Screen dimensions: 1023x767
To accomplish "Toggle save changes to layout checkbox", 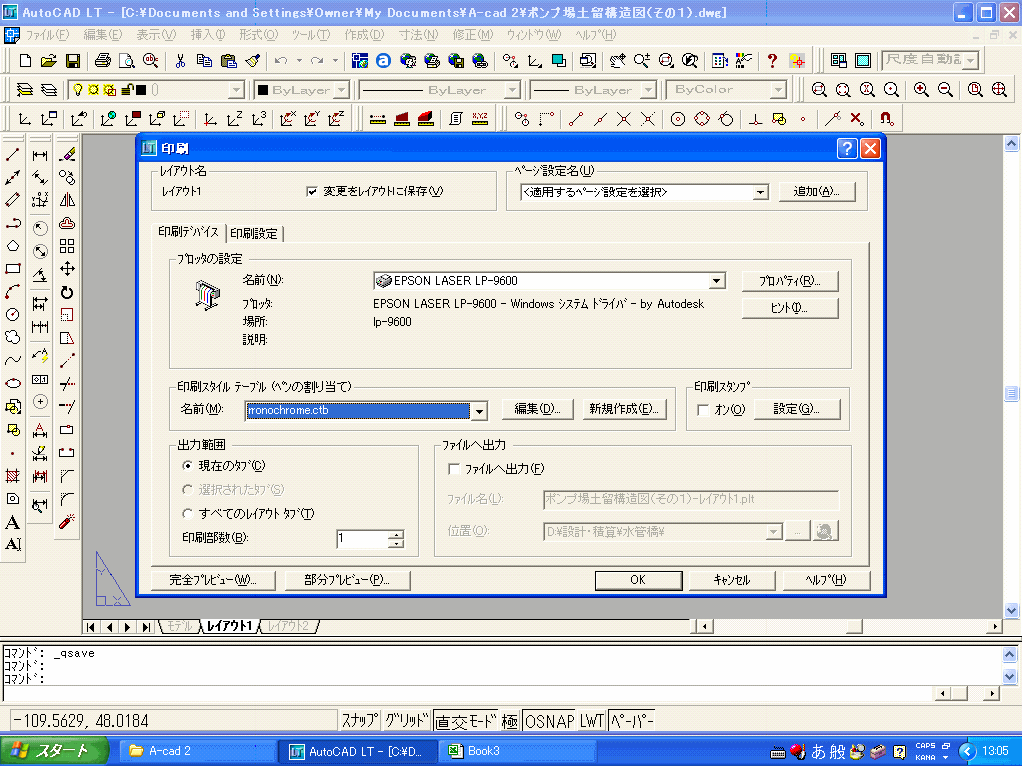I will 312,191.
